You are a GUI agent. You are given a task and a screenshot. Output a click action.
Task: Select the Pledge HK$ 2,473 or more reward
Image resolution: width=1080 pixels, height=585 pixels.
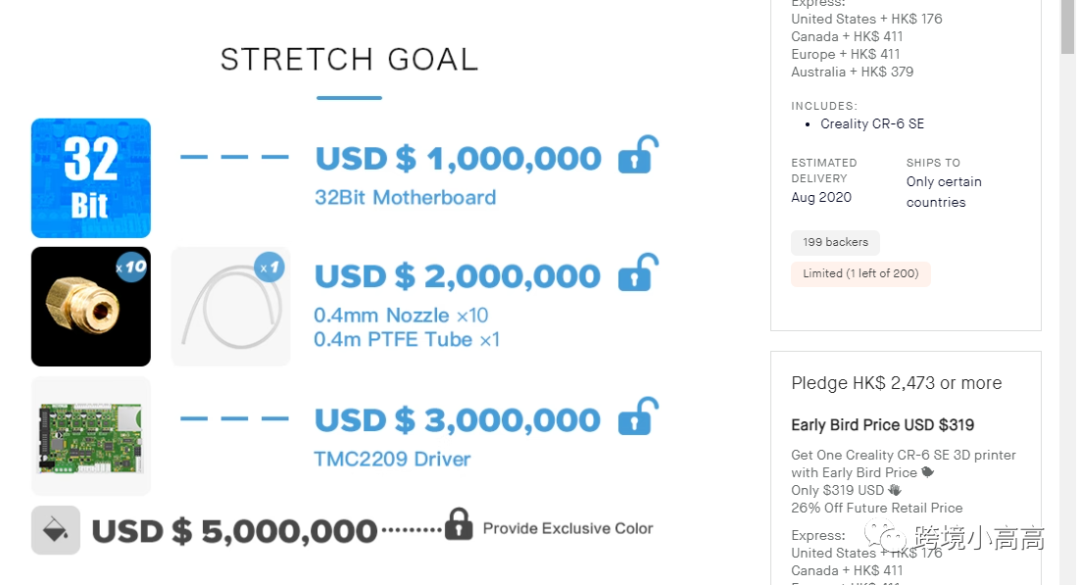896,383
